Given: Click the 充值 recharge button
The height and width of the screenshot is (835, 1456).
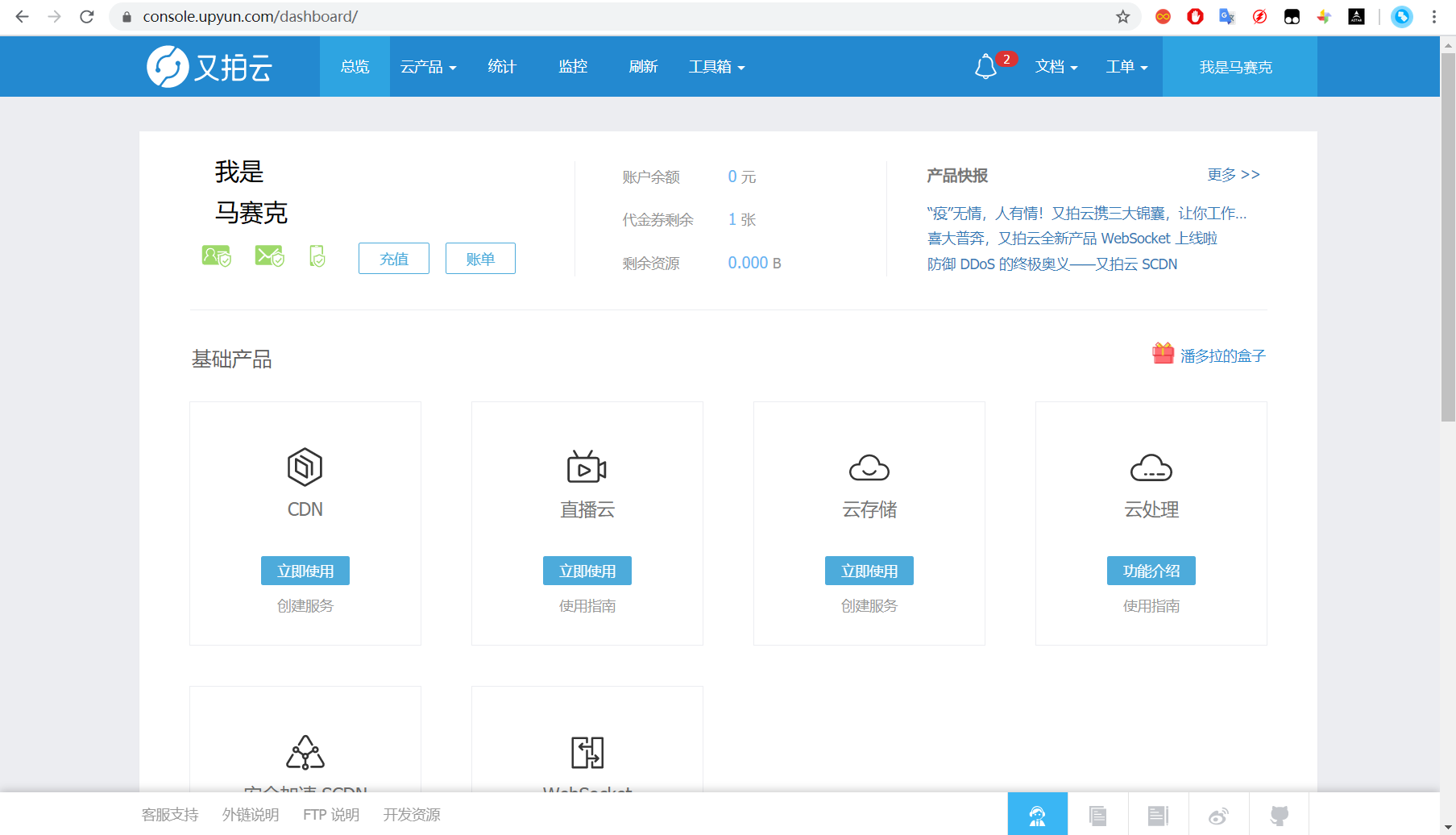Looking at the screenshot, I should (x=394, y=259).
